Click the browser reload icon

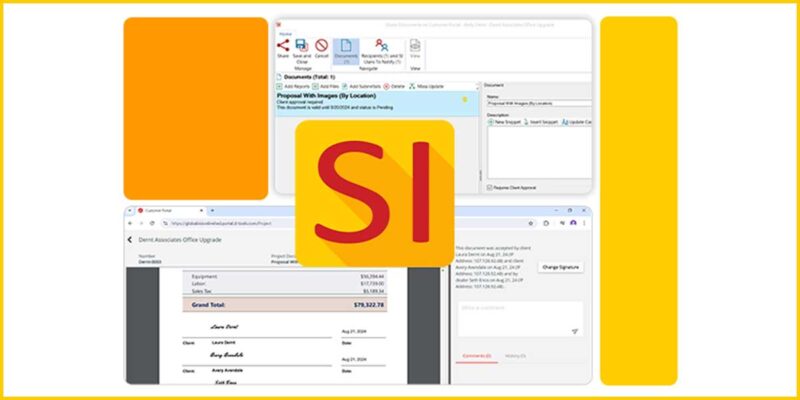152,223
